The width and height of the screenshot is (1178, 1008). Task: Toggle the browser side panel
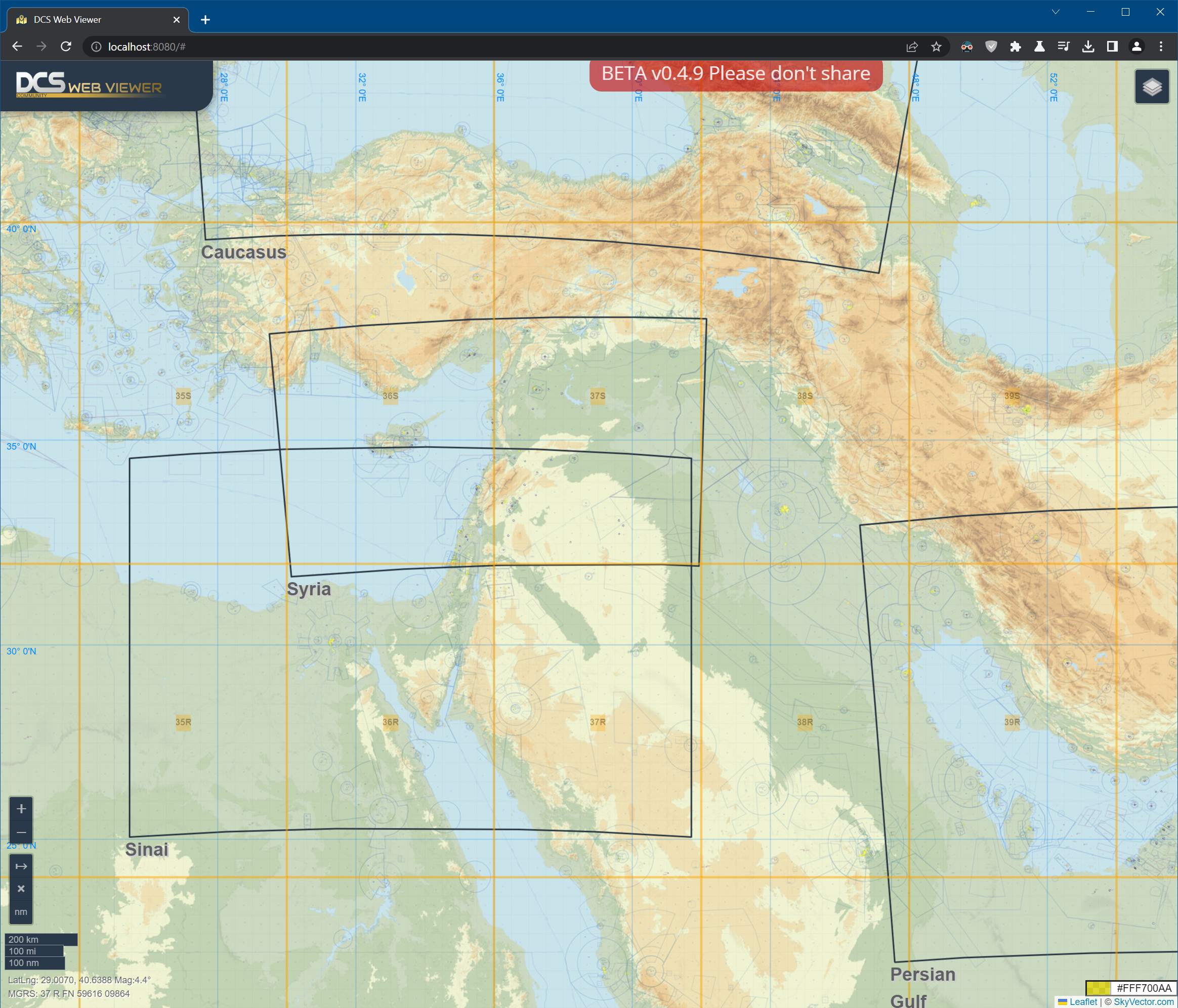point(1113,47)
